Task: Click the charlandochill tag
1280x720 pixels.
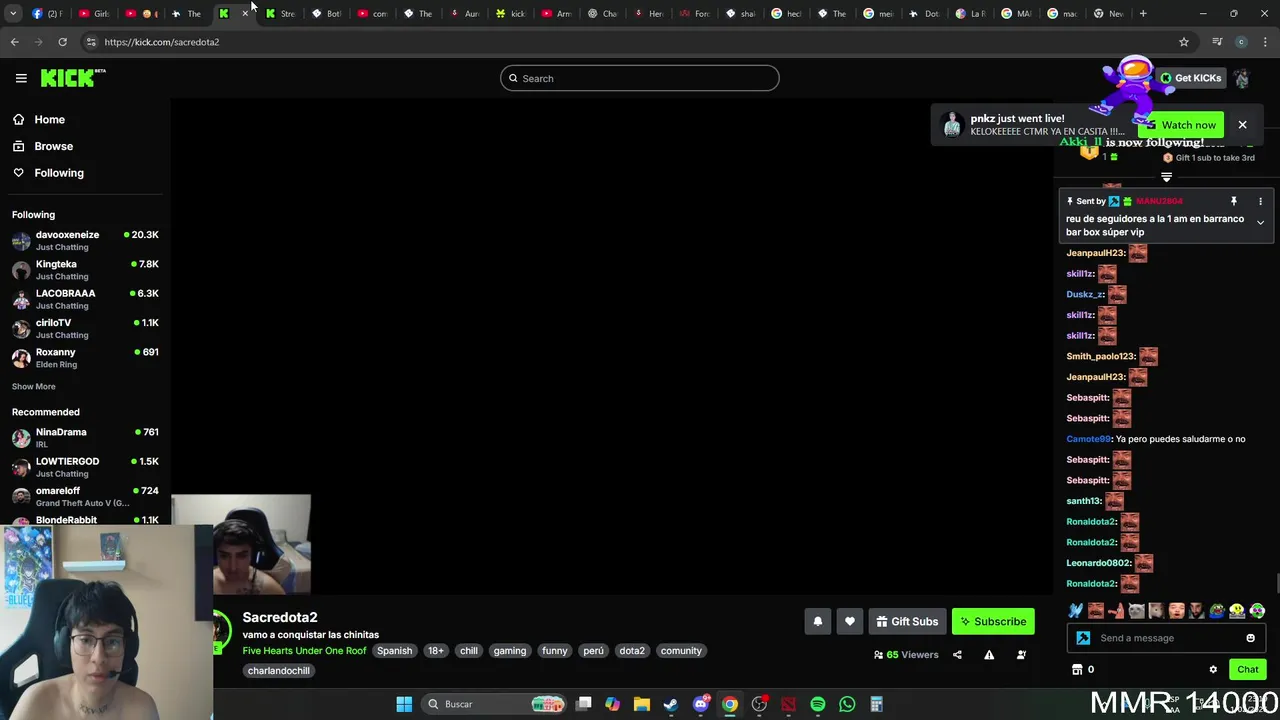Action: click(279, 671)
